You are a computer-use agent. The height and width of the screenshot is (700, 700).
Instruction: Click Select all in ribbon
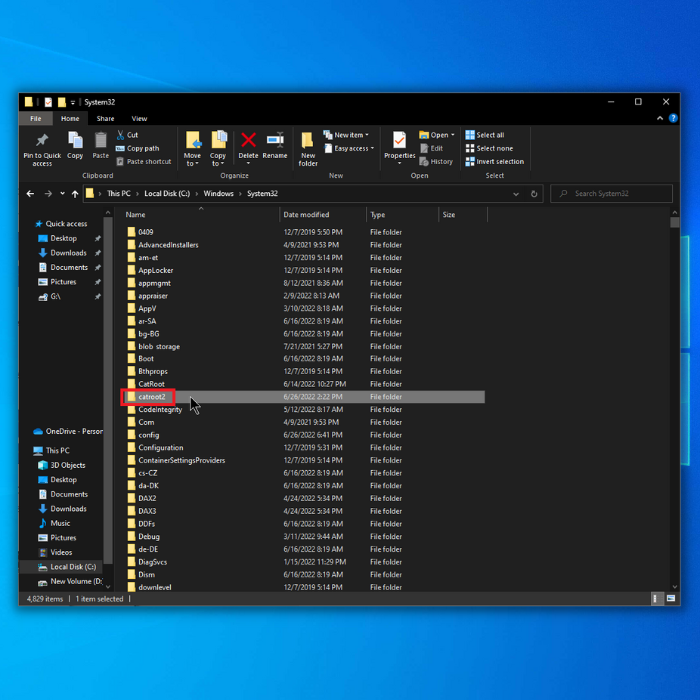[x=485, y=135]
